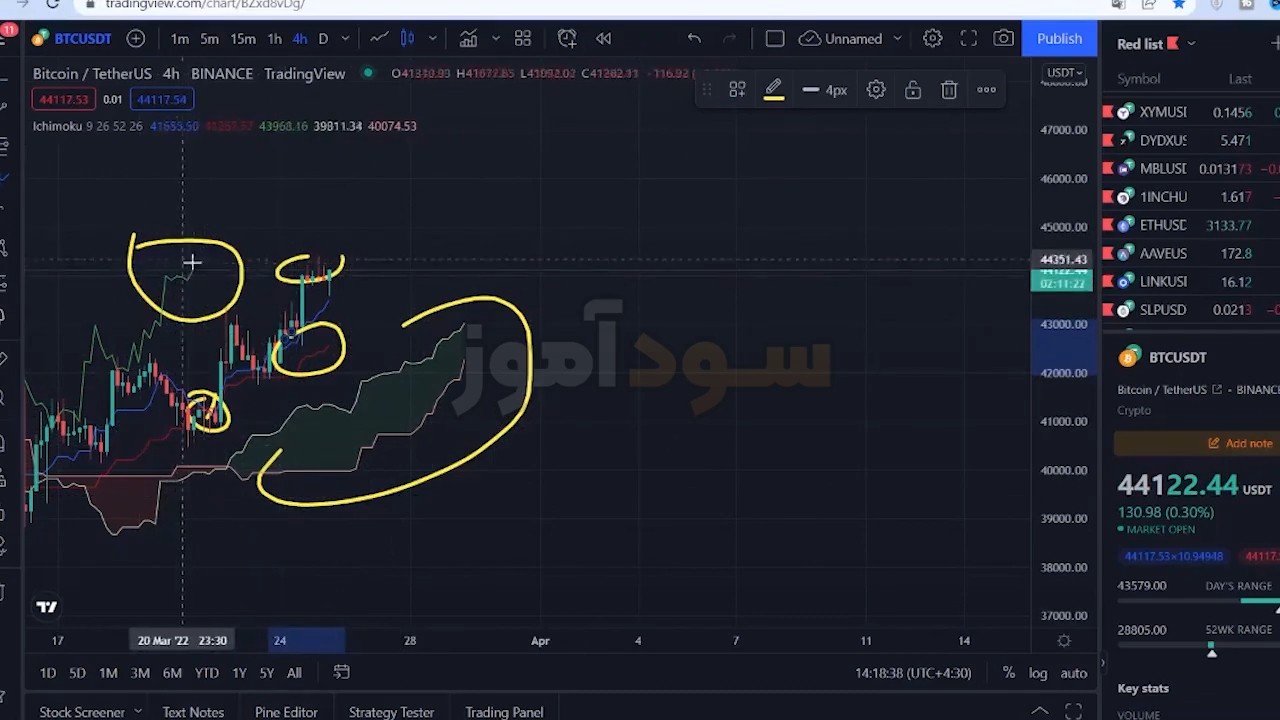Select the AAVEUS watchlist row
This screenshot has height=720, width=1280.
(1191, 253)
